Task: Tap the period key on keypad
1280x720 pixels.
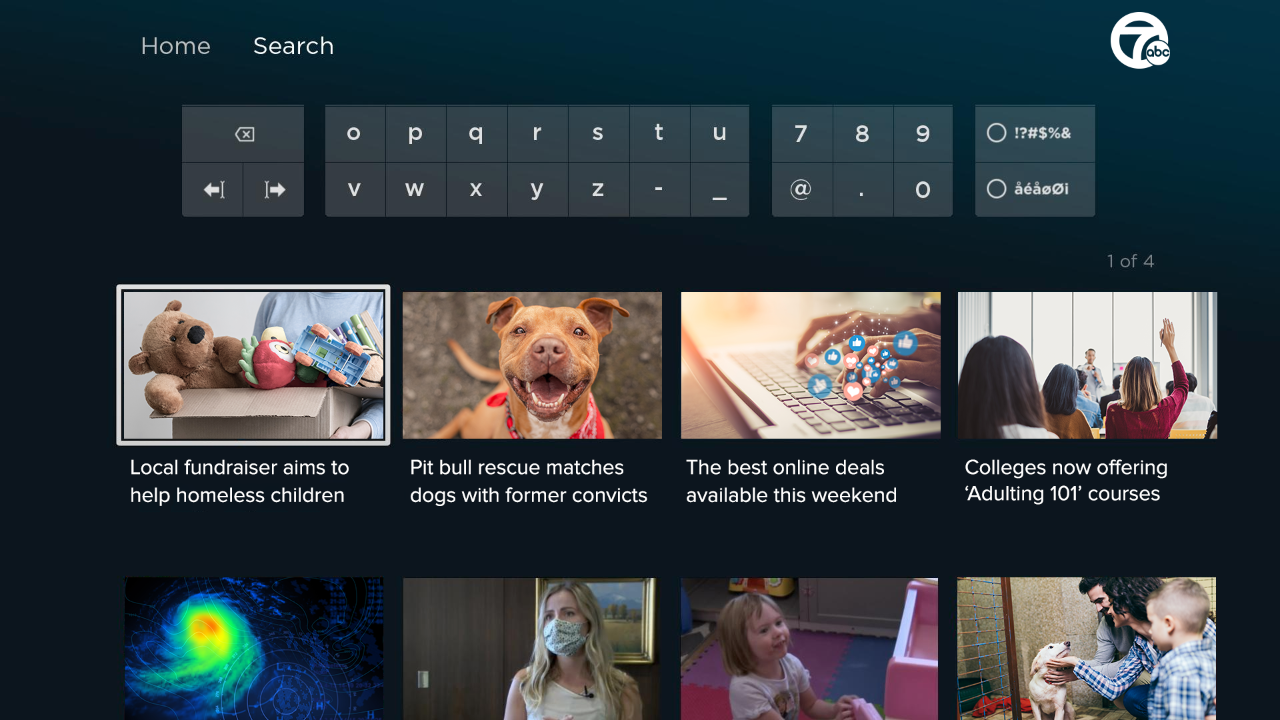Action: [x=862, y=190]
